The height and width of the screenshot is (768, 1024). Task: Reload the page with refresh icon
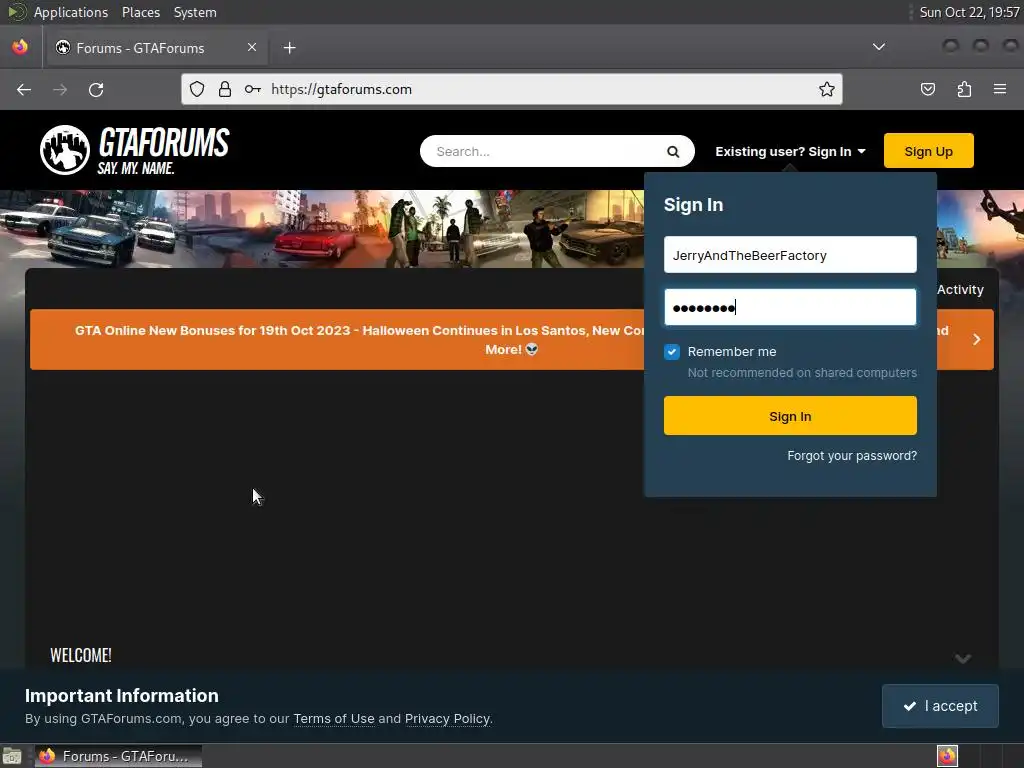(x=96, y=89)
